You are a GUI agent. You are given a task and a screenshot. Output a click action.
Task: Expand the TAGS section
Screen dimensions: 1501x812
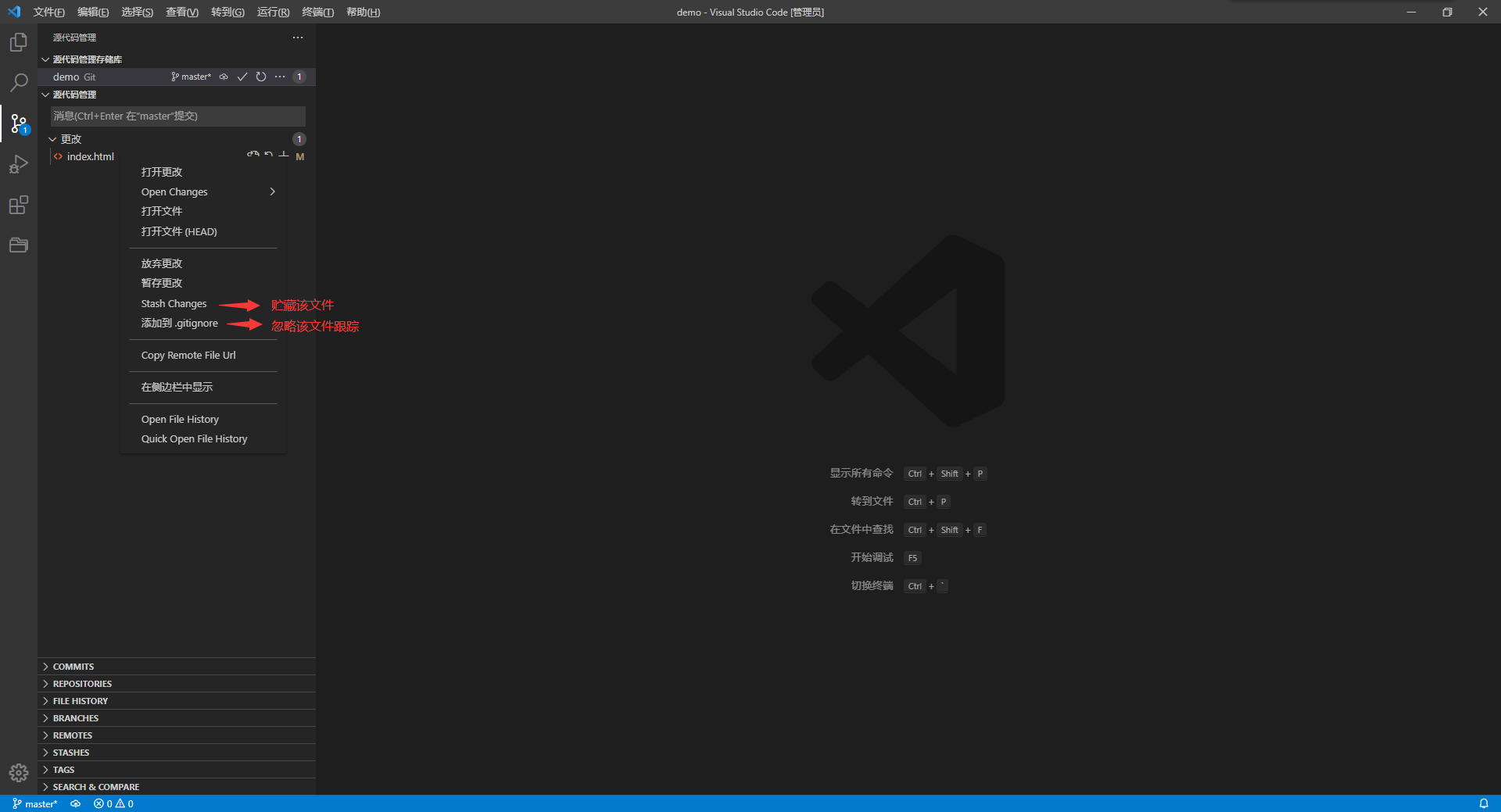(x=177, y=770)
